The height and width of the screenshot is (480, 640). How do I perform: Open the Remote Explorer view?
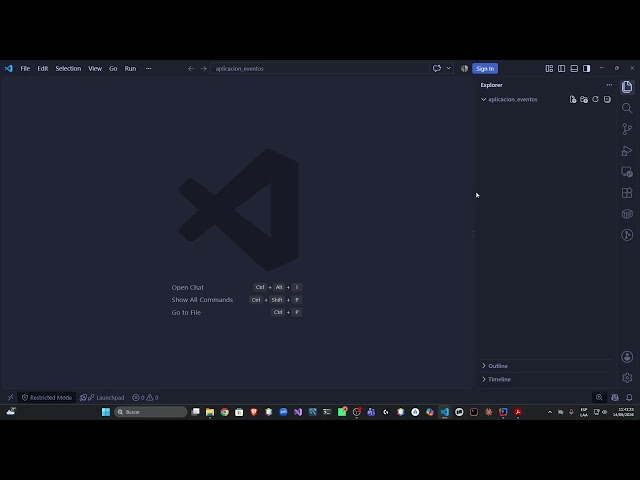tap(627, 172)
